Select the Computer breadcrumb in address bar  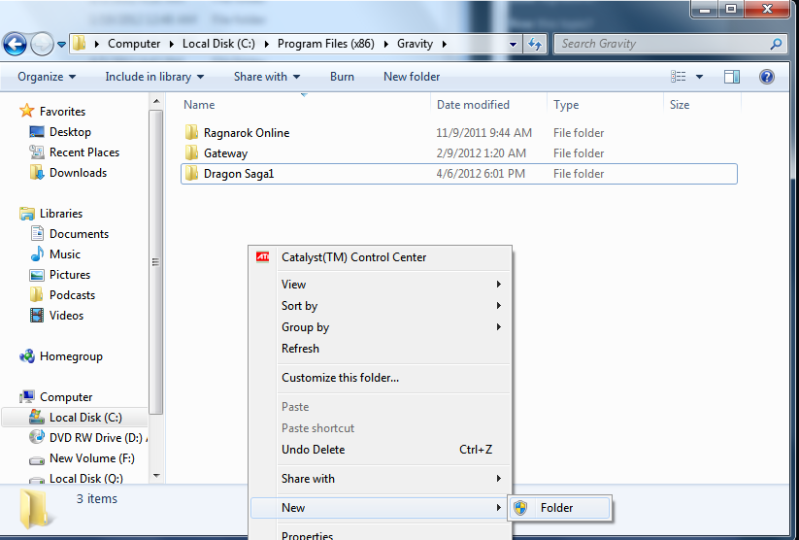[134, 44]
